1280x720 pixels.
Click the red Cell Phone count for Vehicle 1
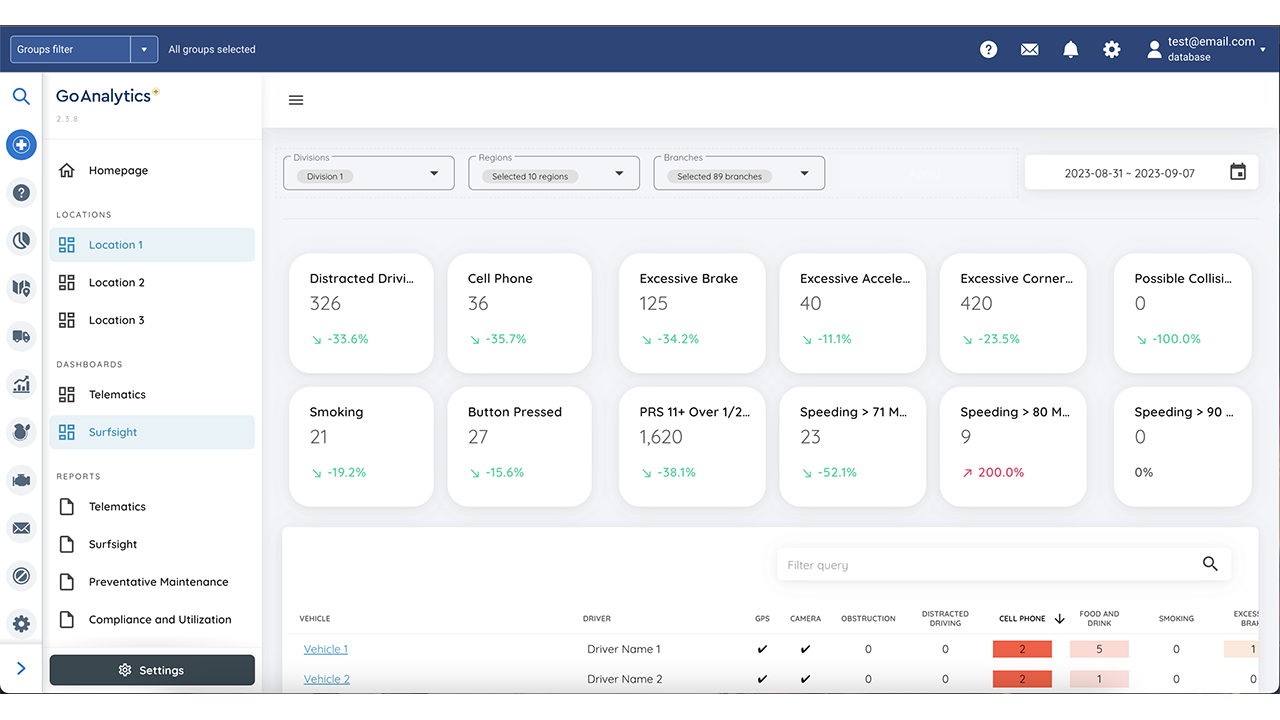coord(1022,648)
